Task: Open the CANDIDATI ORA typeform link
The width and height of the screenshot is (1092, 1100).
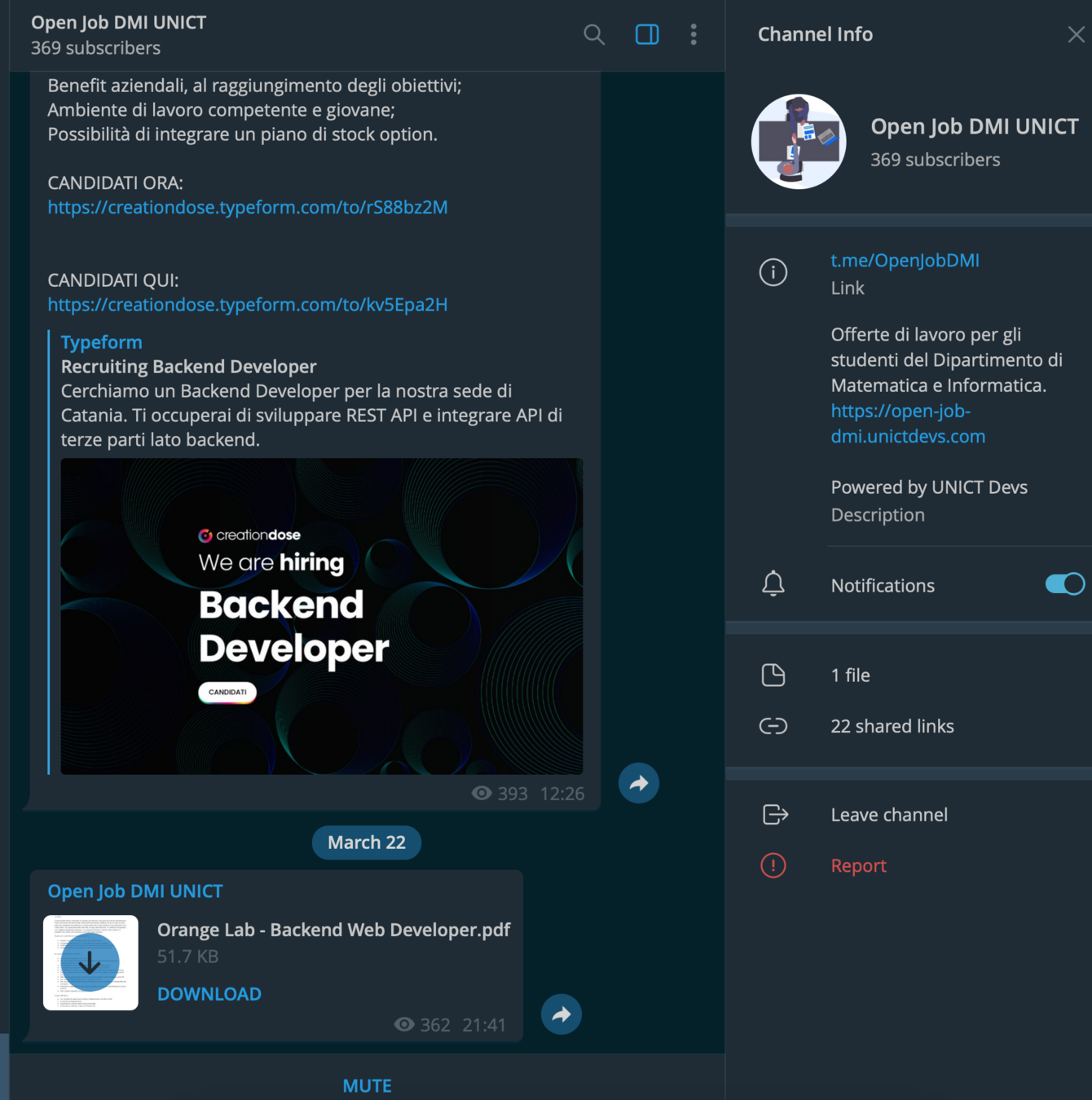Action: 248,207
